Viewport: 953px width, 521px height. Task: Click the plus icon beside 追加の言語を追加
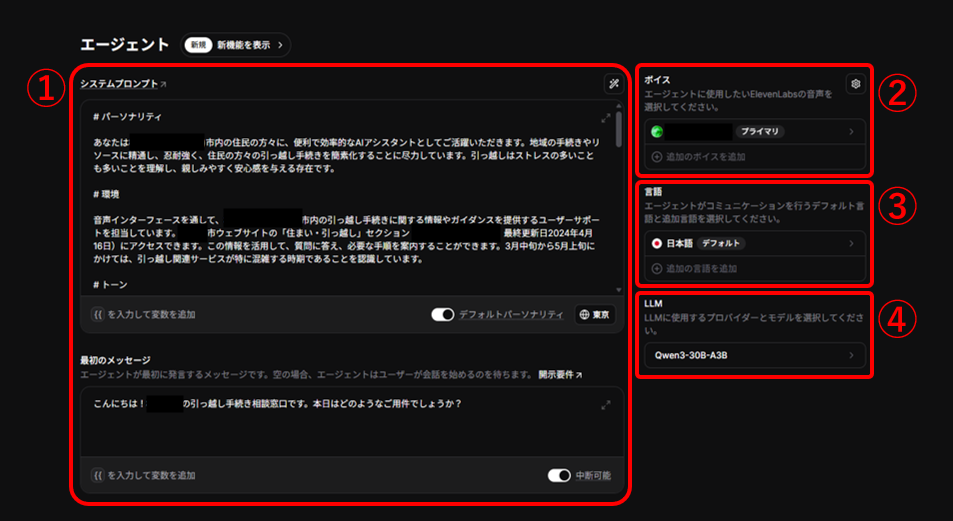pyautogui.click(x=656, y=268)
